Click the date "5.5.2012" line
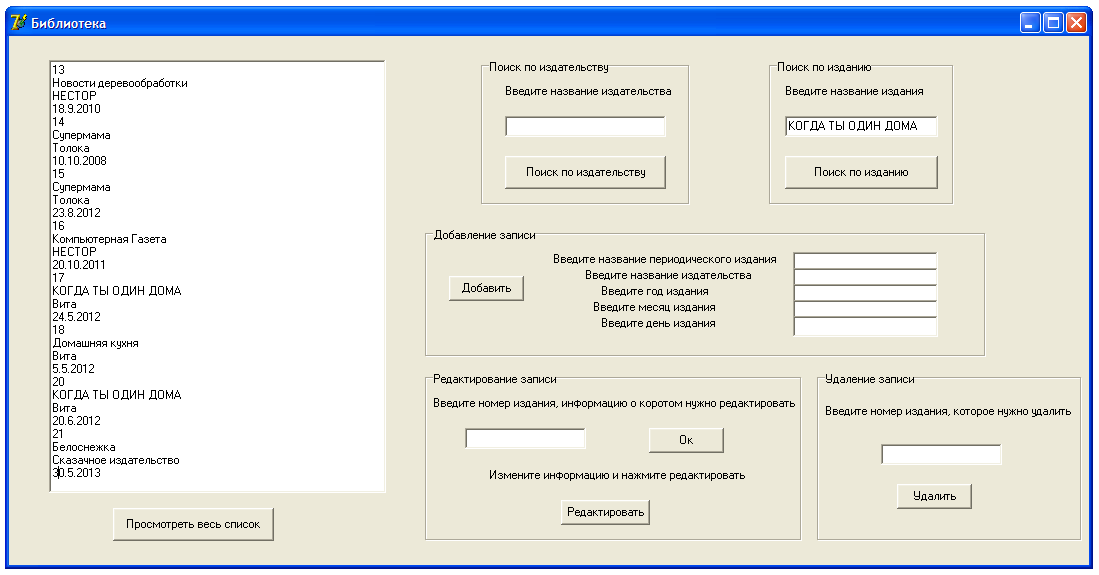 click(73, 369)
